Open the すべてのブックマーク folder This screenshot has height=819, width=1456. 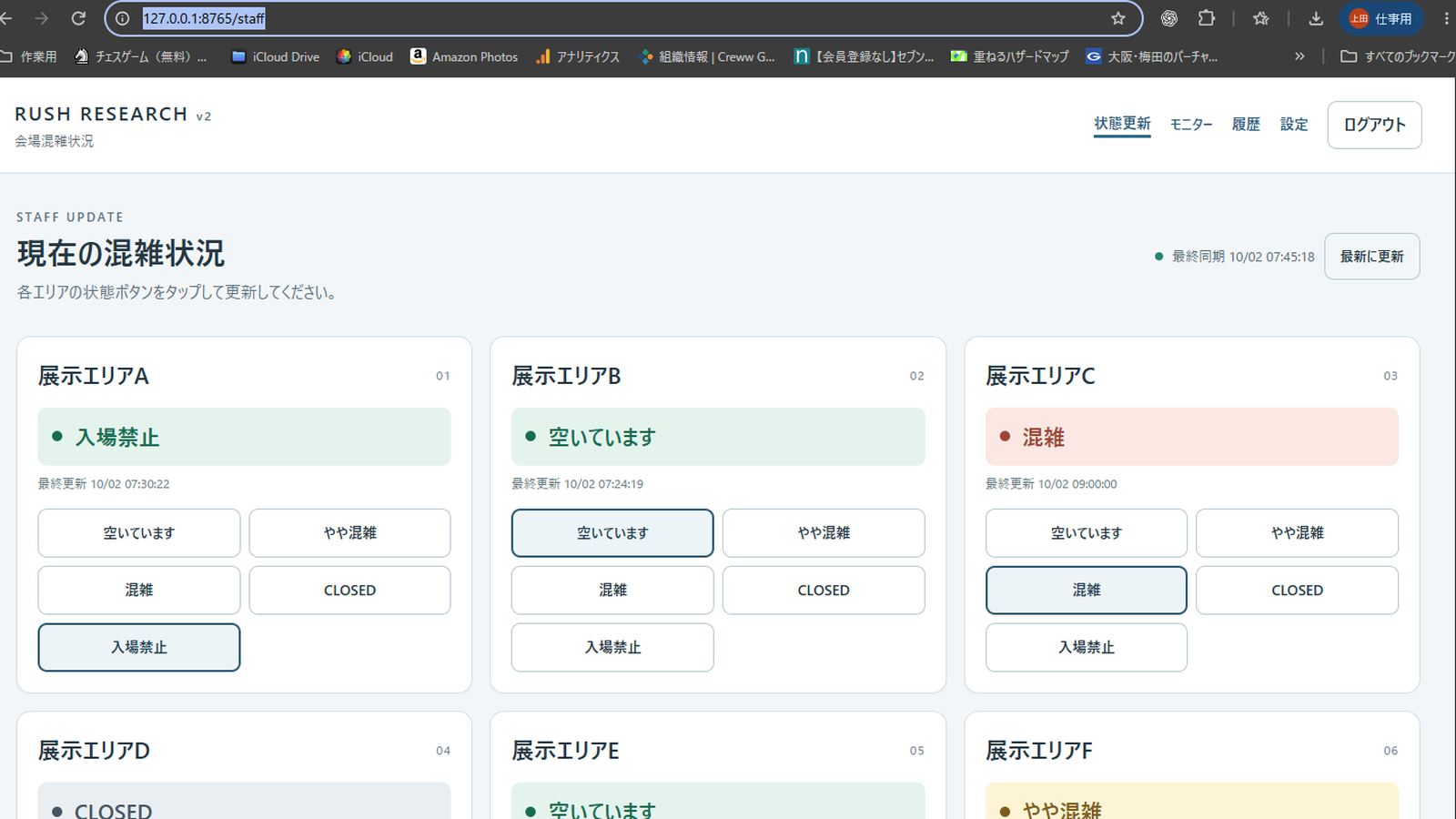pyautogui.click(x=1398, y=56)
